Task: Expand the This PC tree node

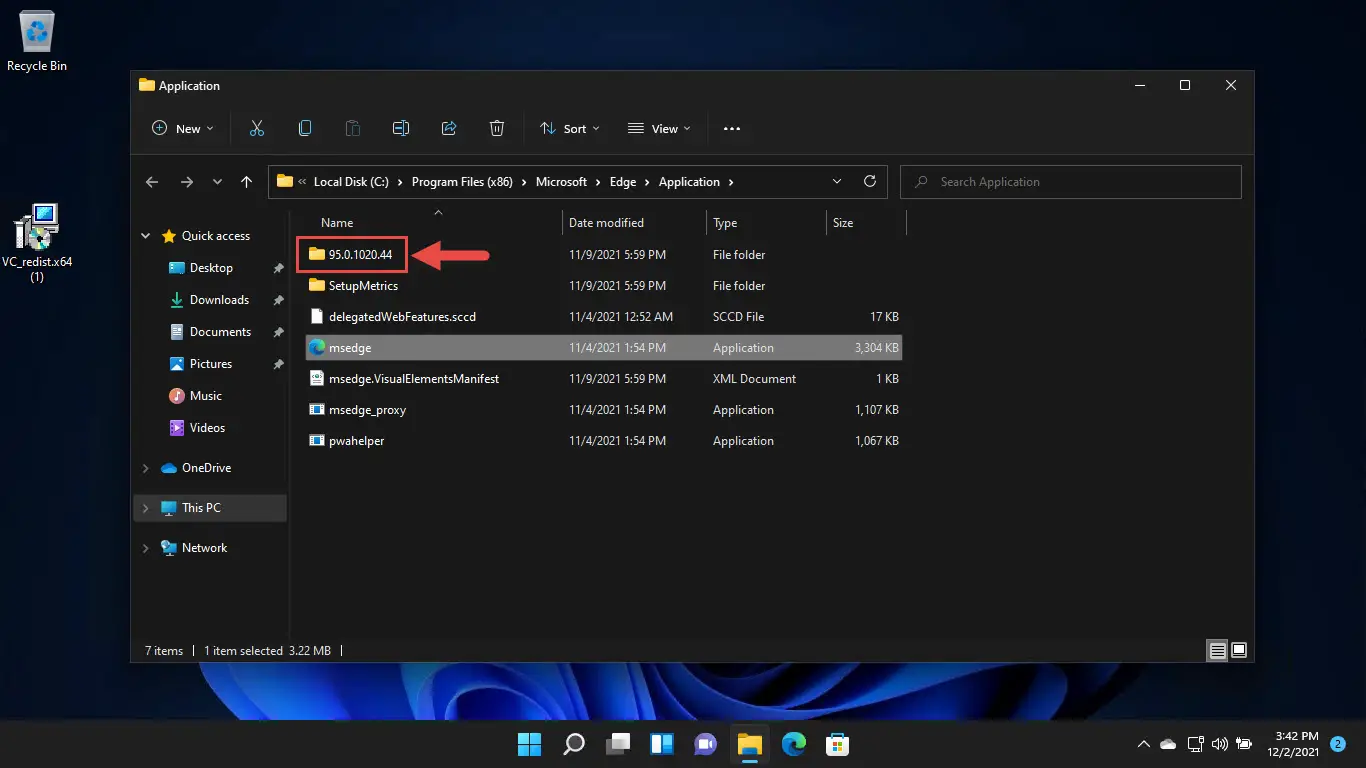Action: click(x=146, y=508)
